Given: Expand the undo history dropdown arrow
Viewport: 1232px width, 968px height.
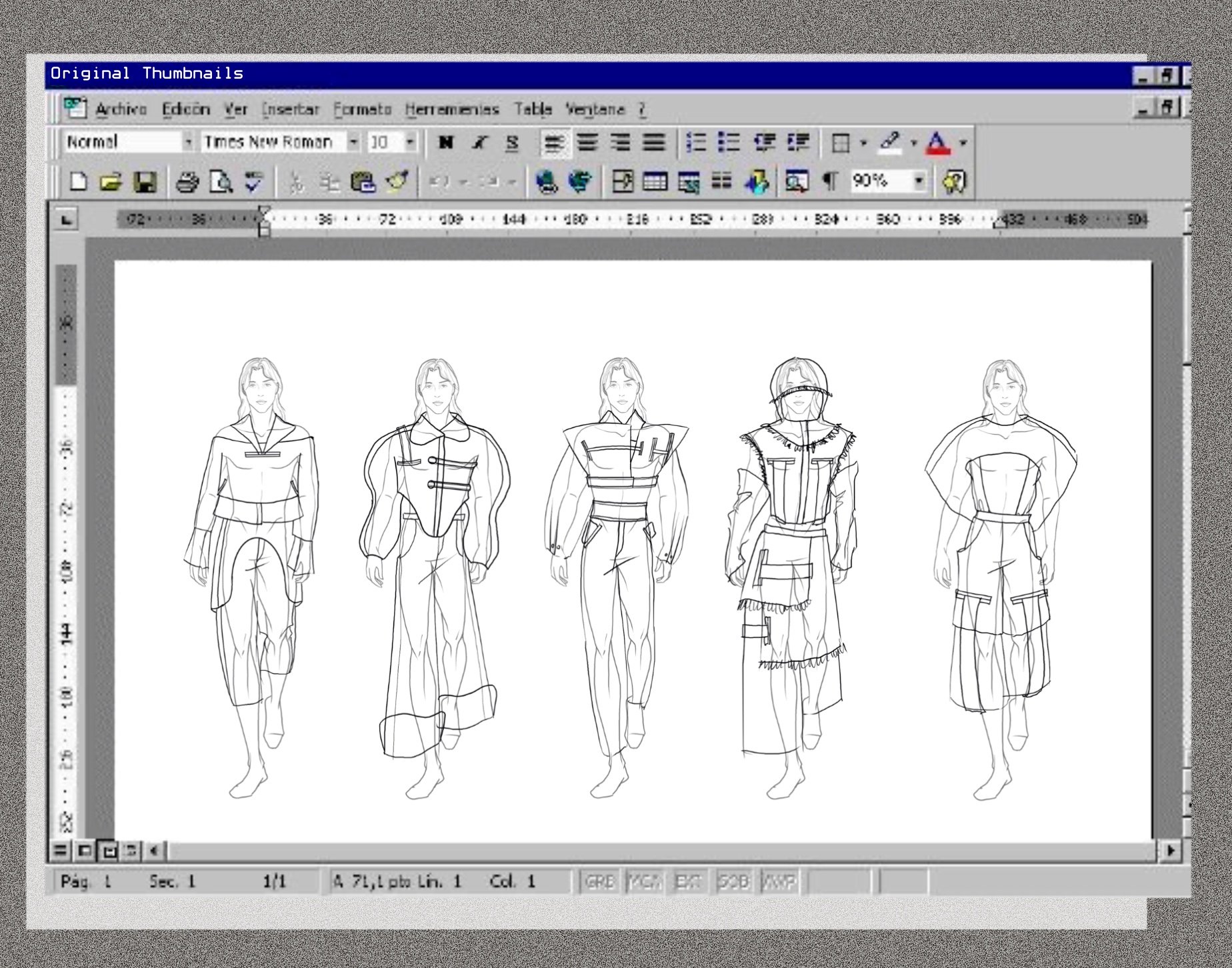Looking at the screenshot, I should click(x=463, y=181).
